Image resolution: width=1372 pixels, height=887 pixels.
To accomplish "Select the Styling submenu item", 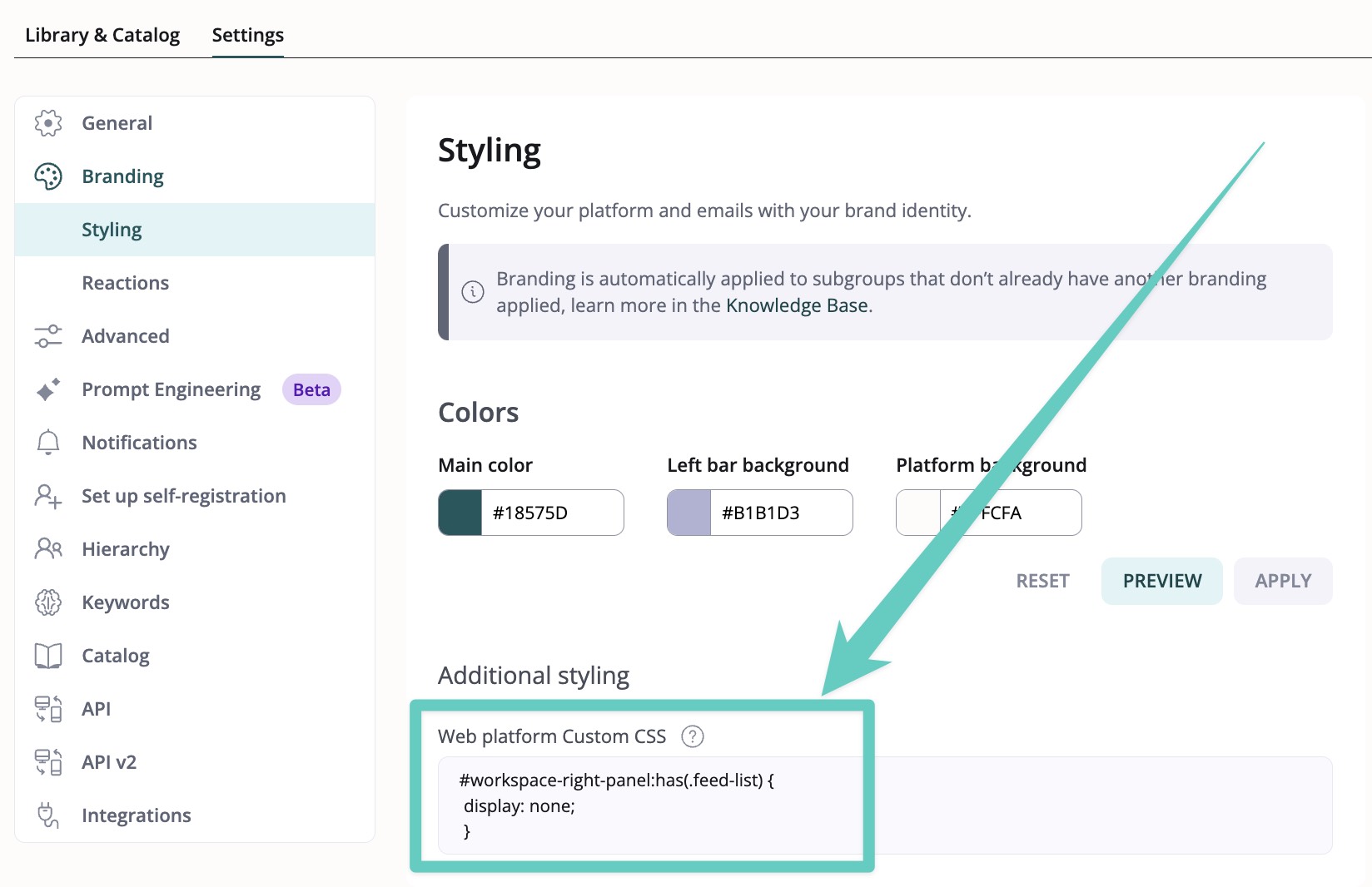I will point(112,230).
